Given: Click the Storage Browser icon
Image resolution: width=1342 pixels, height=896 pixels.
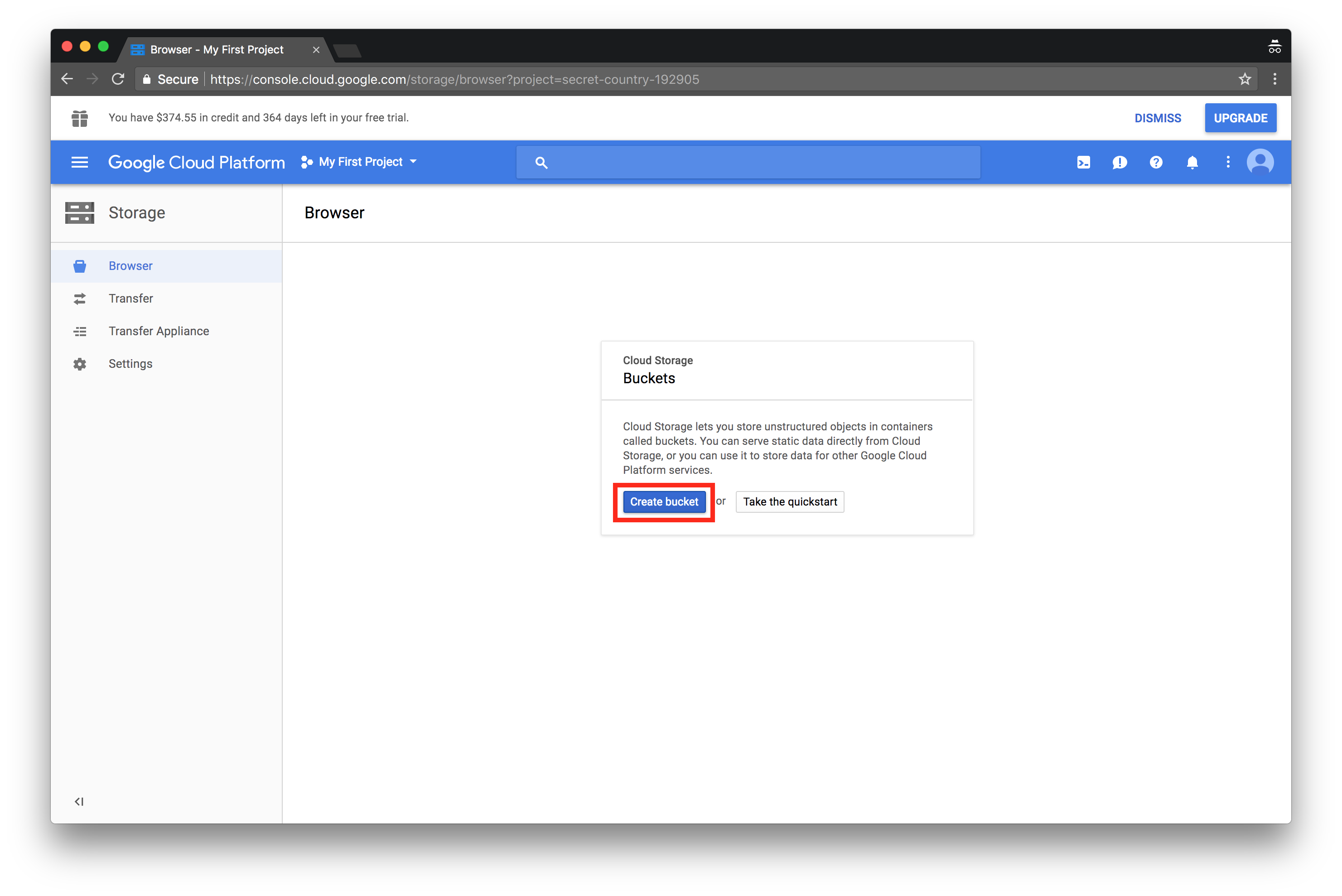Looking at the screenshot, I should tap(80, 265).
